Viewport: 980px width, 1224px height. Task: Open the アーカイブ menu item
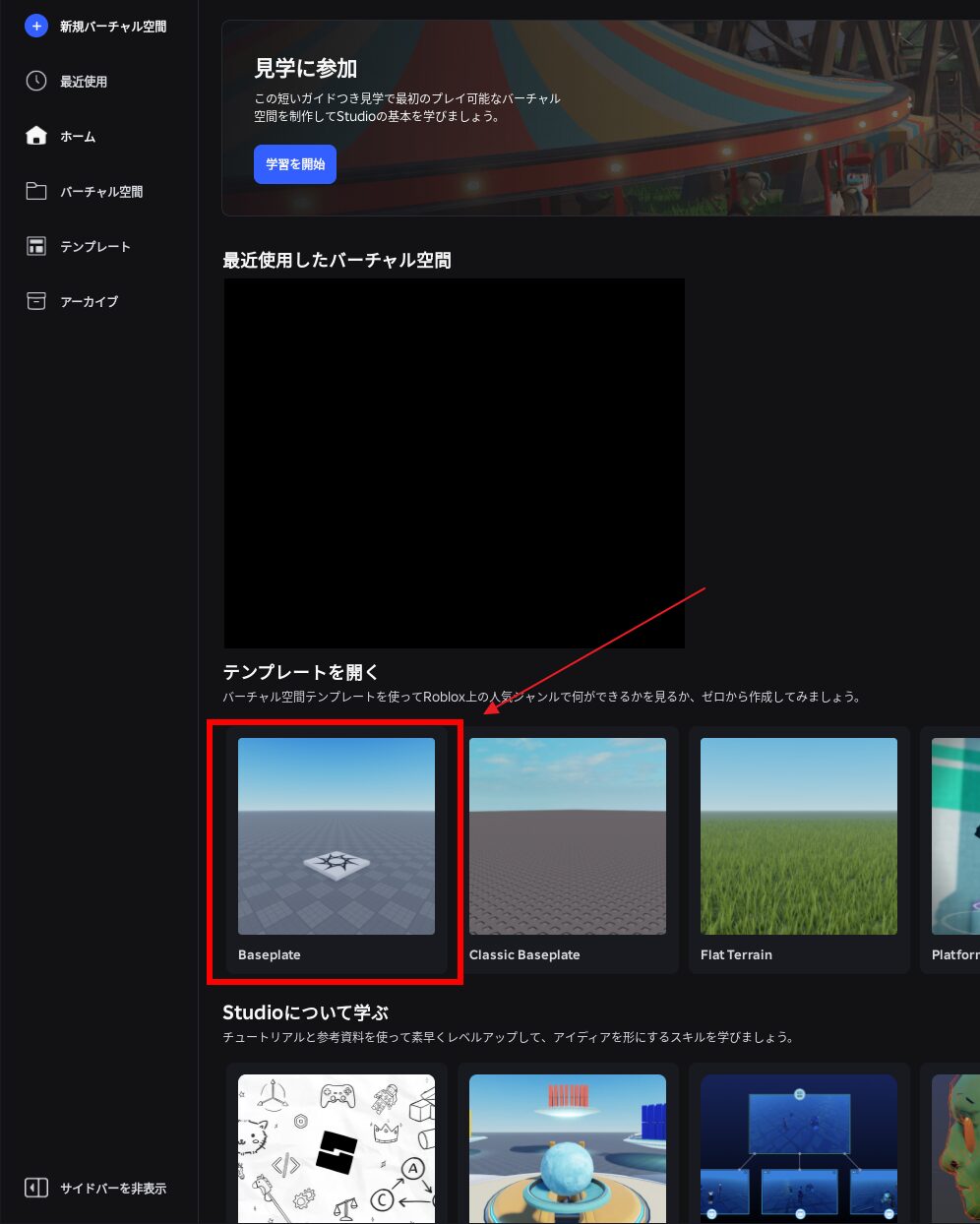coord(89,302)
